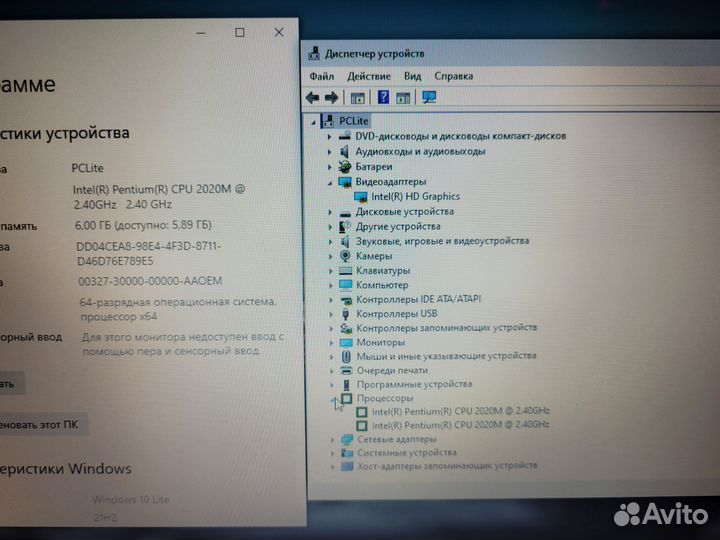Viewport: 720px width, 540px height.
Task: Click product code 00327-30000-00000-AAOEM
Action: [150, 281]
